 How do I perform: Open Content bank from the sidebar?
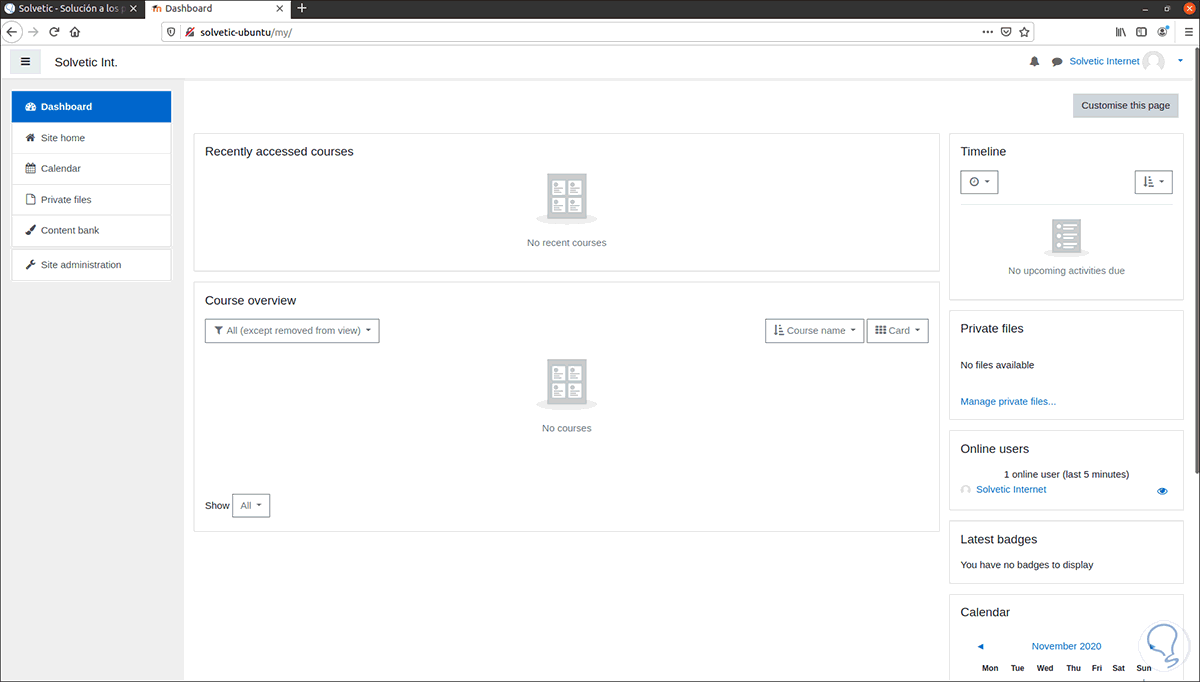click(x=72, y=230)
